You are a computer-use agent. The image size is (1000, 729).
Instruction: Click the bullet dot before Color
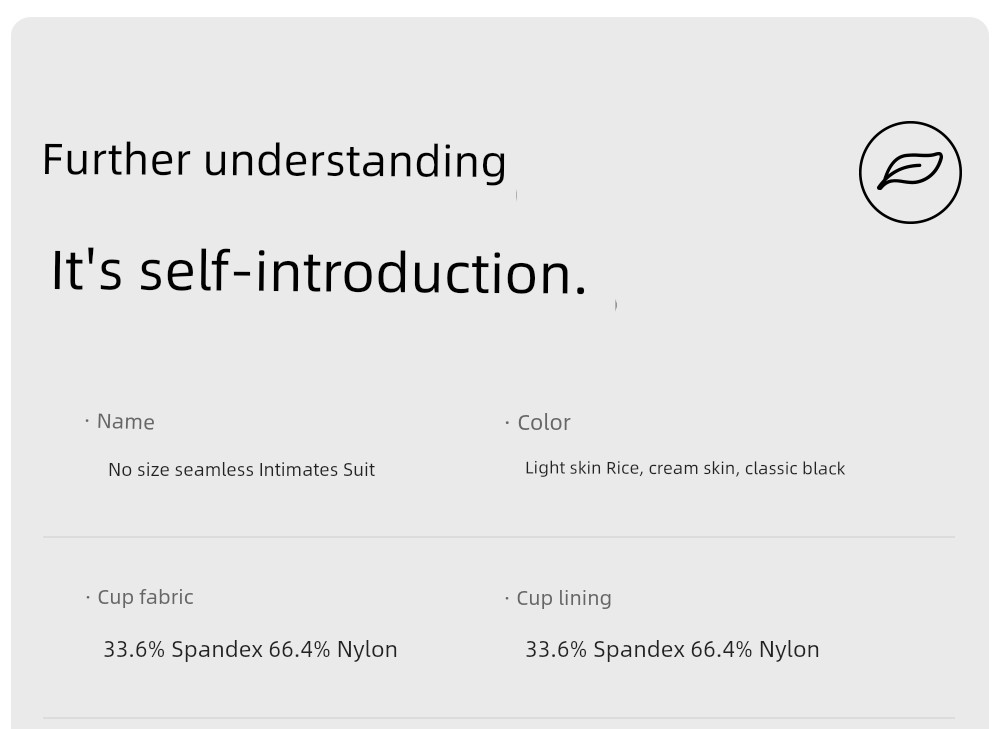pyautogui.click(x=507, y=422)
